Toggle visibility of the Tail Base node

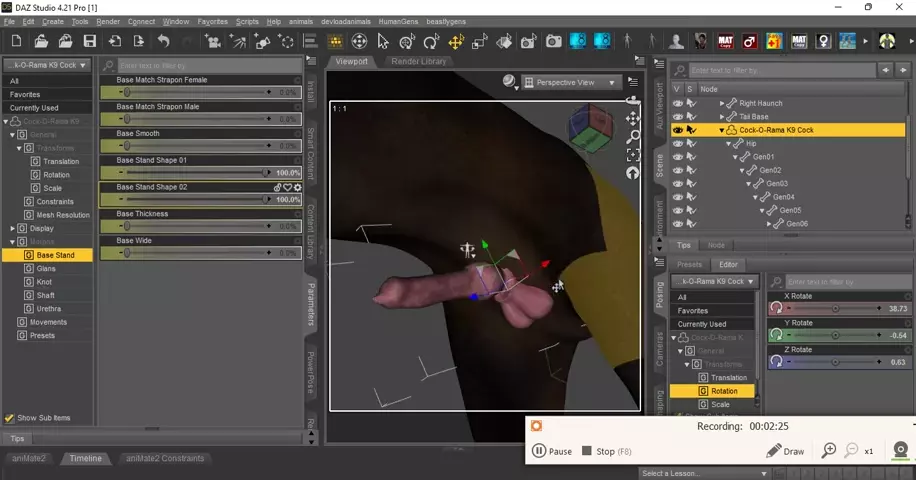tap(677, 117)
